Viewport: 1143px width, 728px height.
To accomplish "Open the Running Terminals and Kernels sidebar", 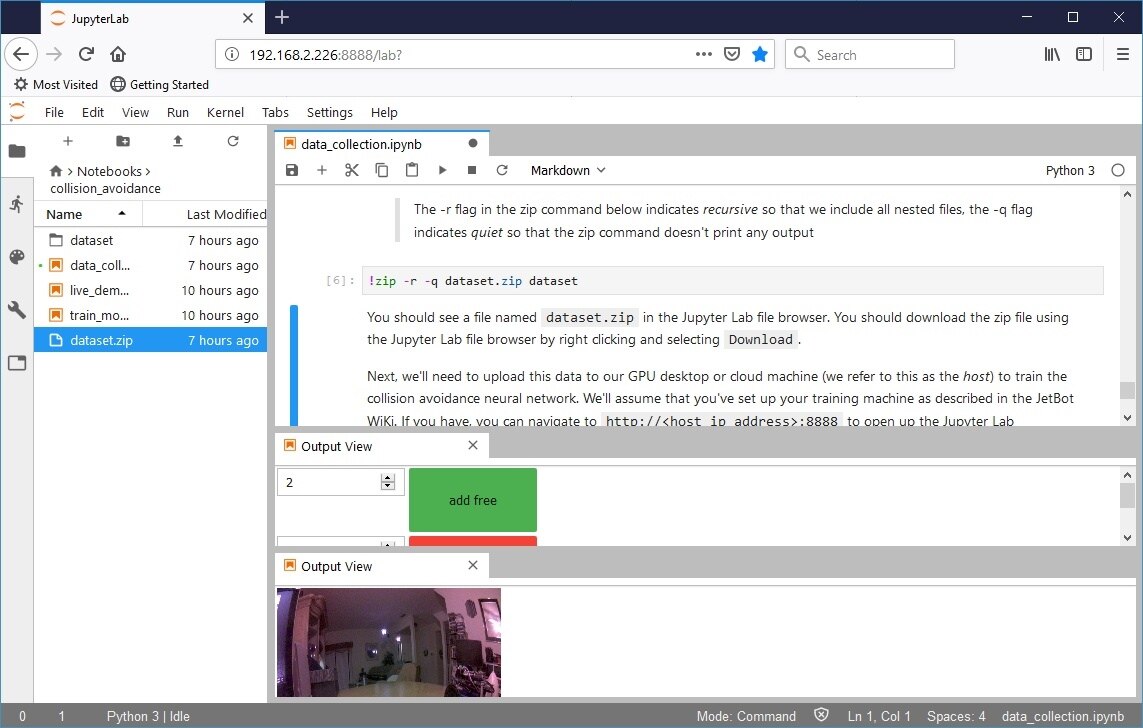I will click(17, 204).
